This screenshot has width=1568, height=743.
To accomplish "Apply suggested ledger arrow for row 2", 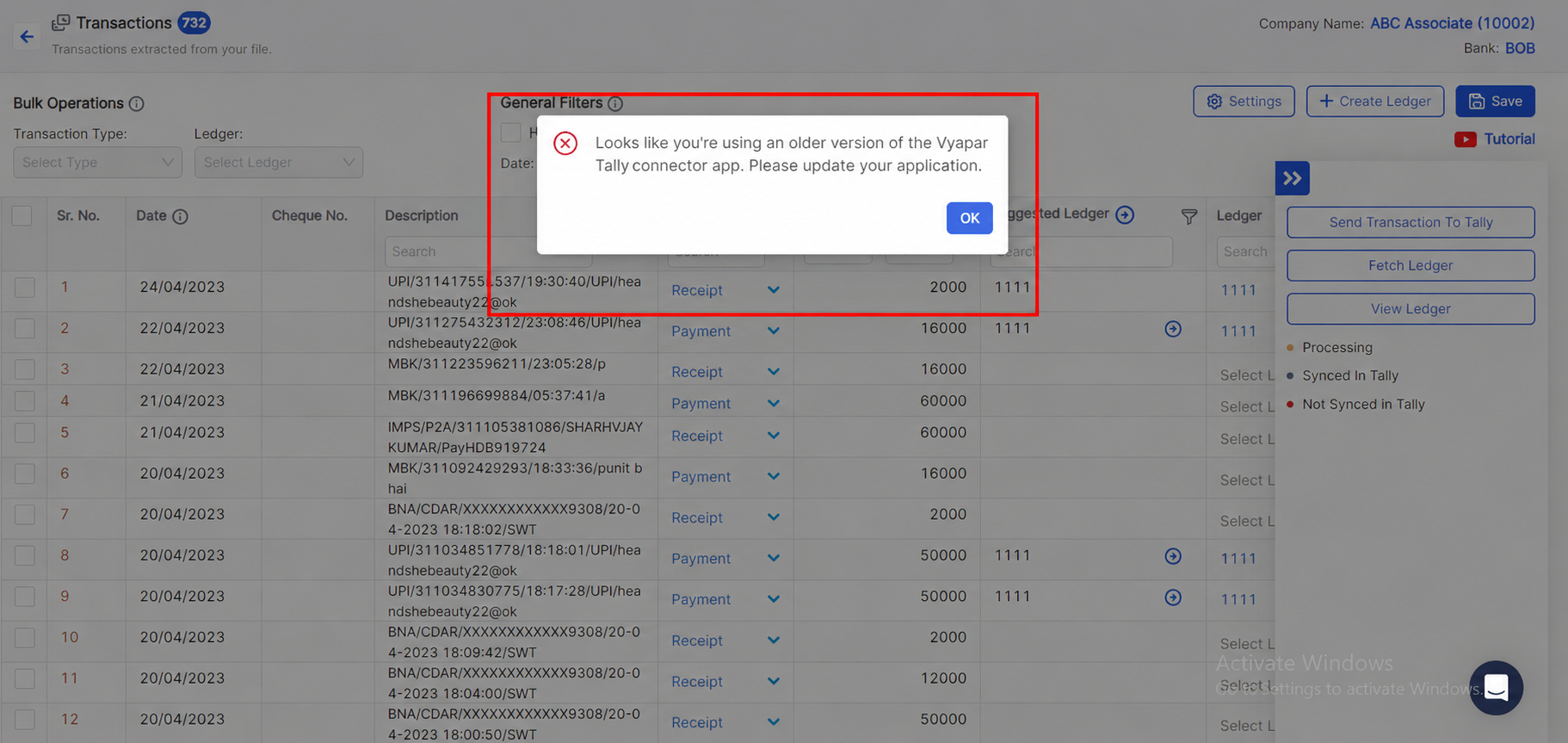I will [x=1173, y=329].
